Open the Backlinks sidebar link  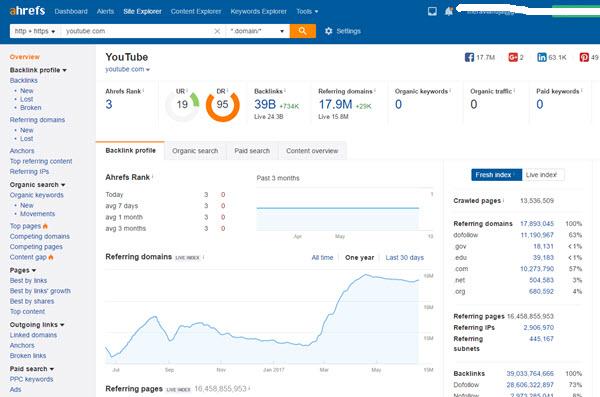pyautogui.click(x=24, y=80)
